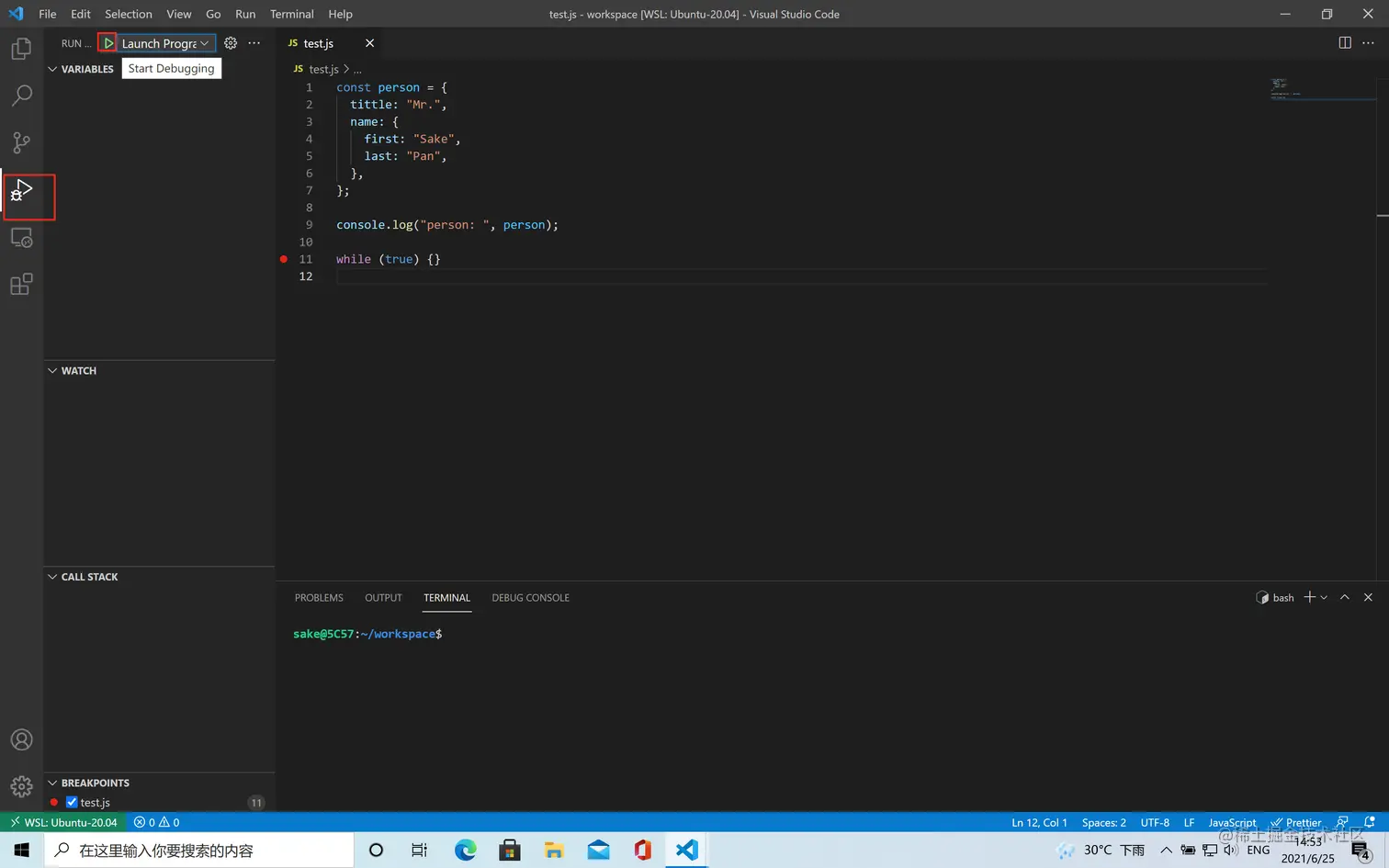Open the Edit menu

tap(81, 14)
